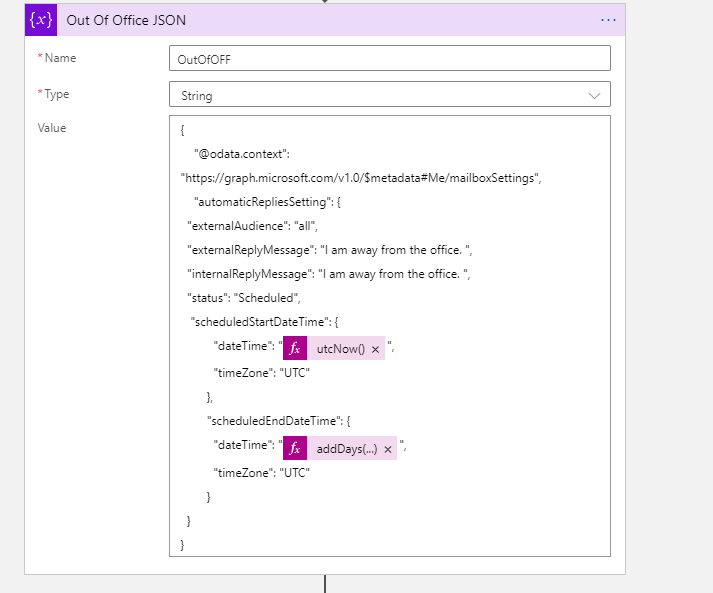Click the top connector arrow above the card

pos(325,2)
